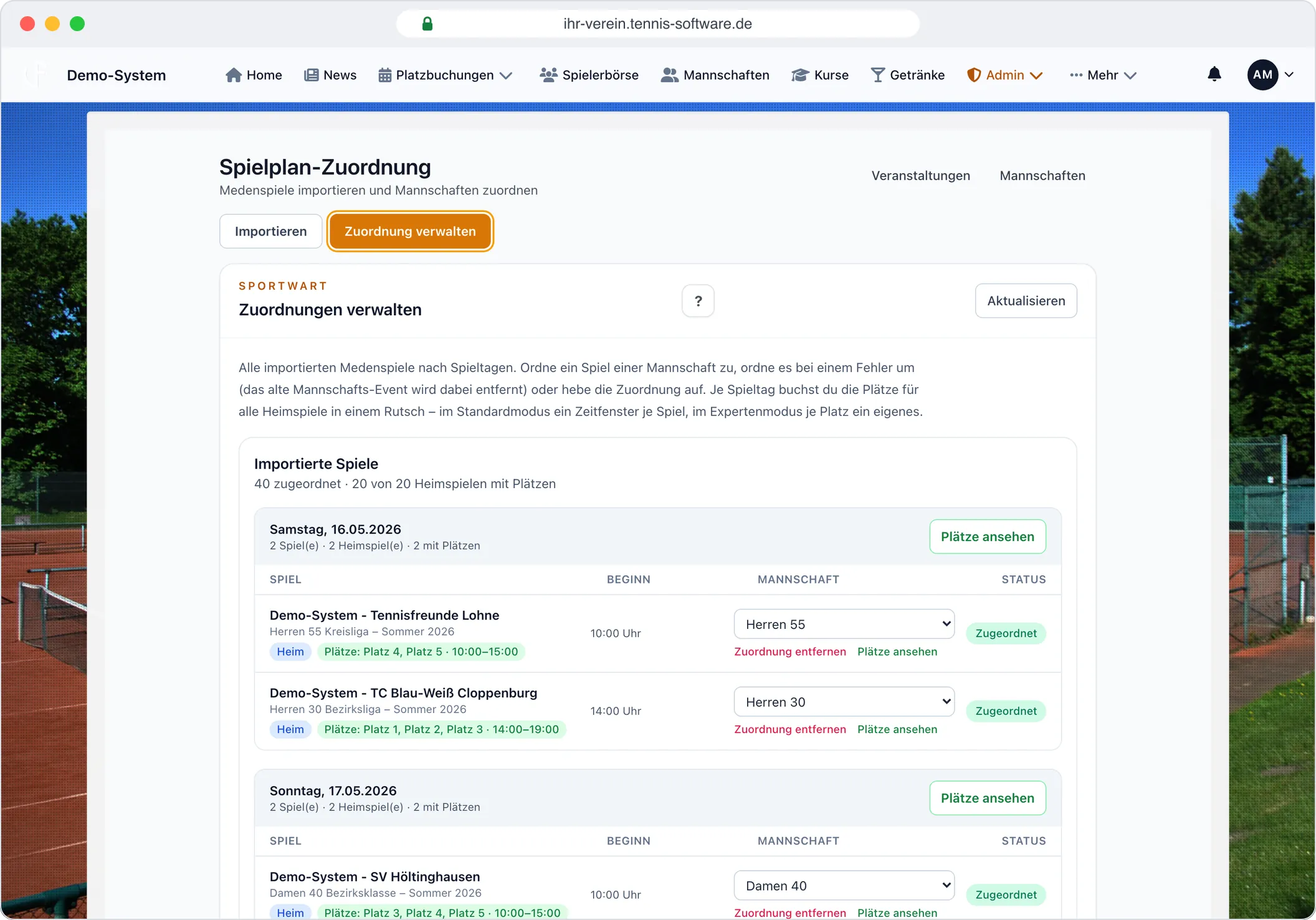The image size is (1316, 920).
Task: Click Zuordnung entfernen for TC Blau-Weiß Cloppenburg
Action: (790, 729)
